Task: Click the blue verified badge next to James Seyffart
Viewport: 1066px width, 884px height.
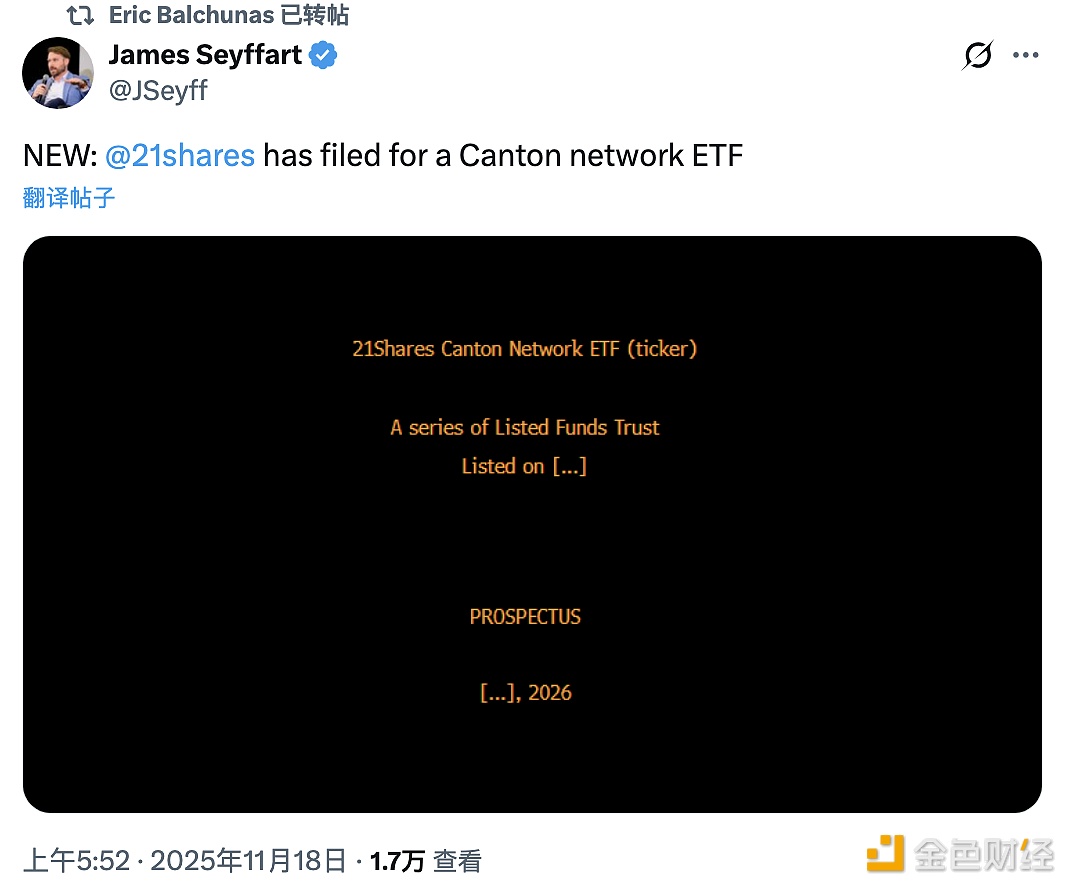Action: (320, 56)
